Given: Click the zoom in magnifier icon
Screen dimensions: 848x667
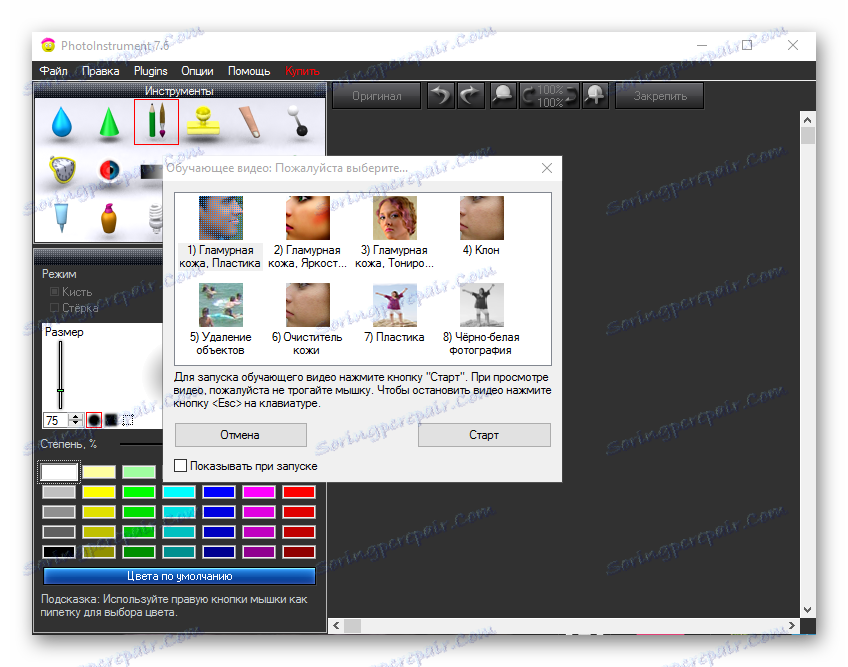Looking at the screenshot, I should [x=595, y=96].
